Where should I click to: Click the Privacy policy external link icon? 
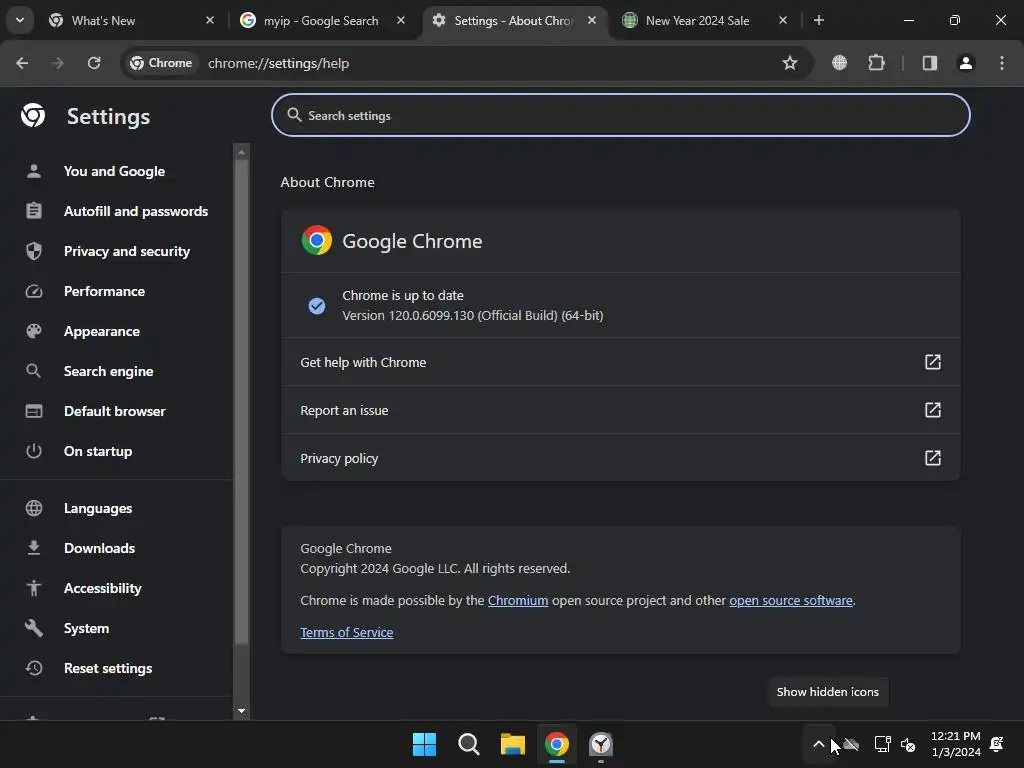933,458
